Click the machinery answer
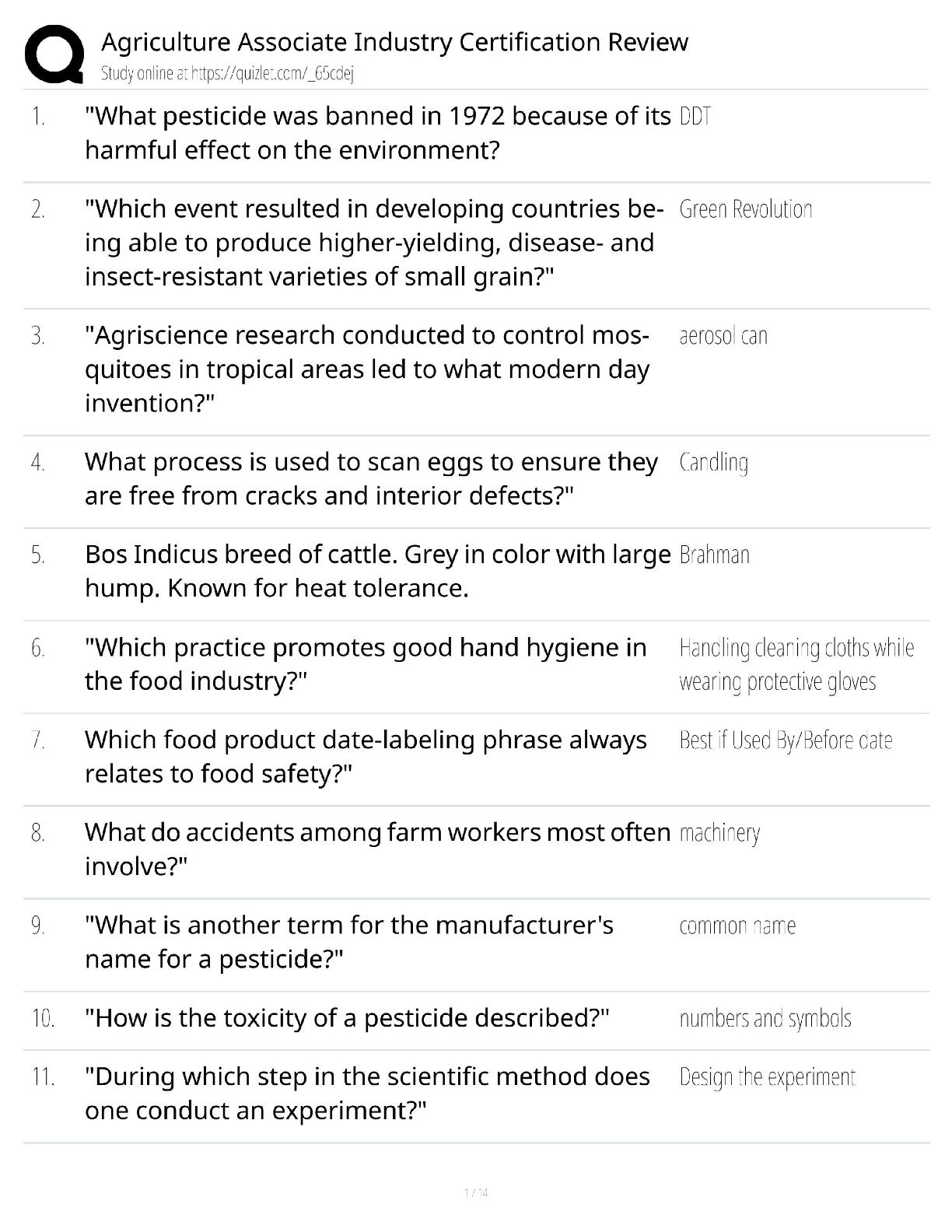 pos(719,833)
